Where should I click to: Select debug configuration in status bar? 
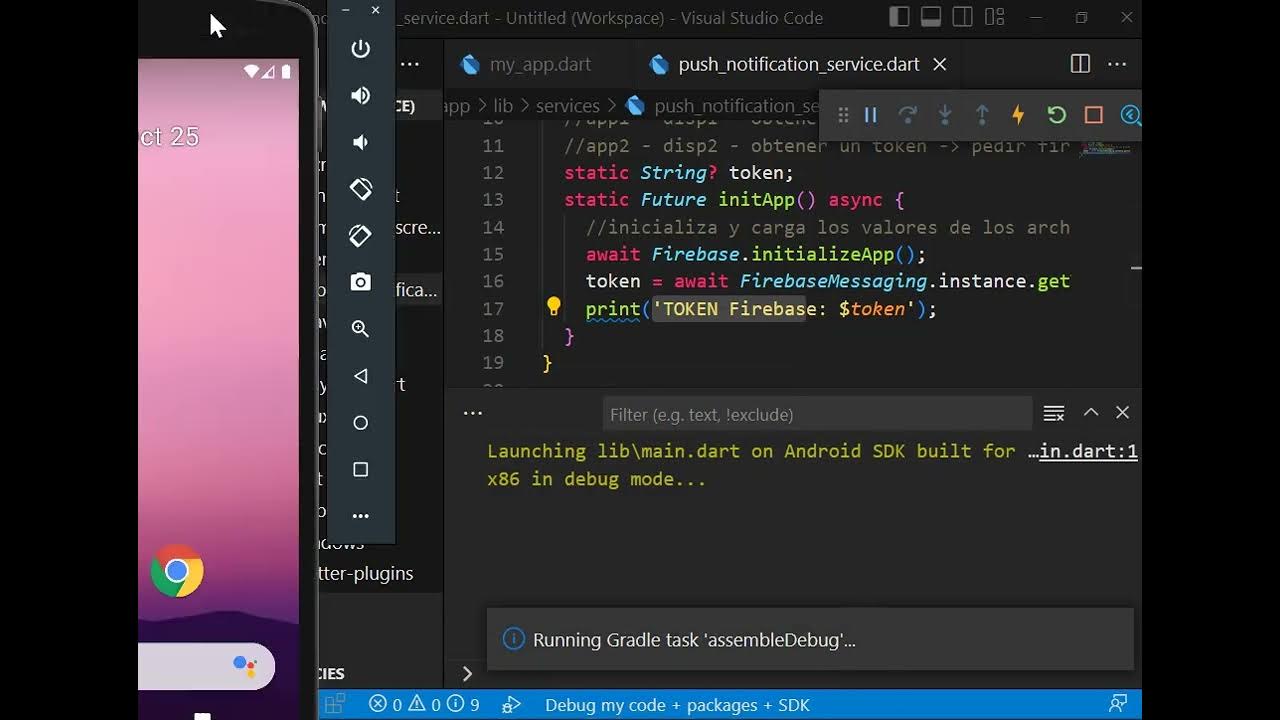(x=677, y=705)
